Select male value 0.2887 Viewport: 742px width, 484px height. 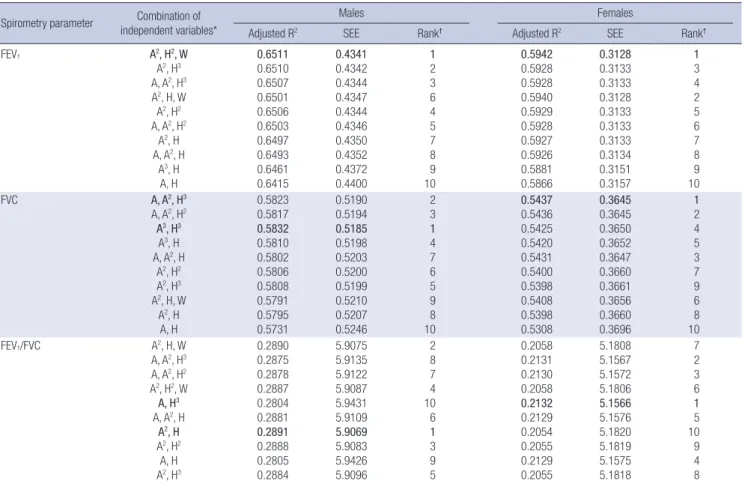[x=273, y=389]
